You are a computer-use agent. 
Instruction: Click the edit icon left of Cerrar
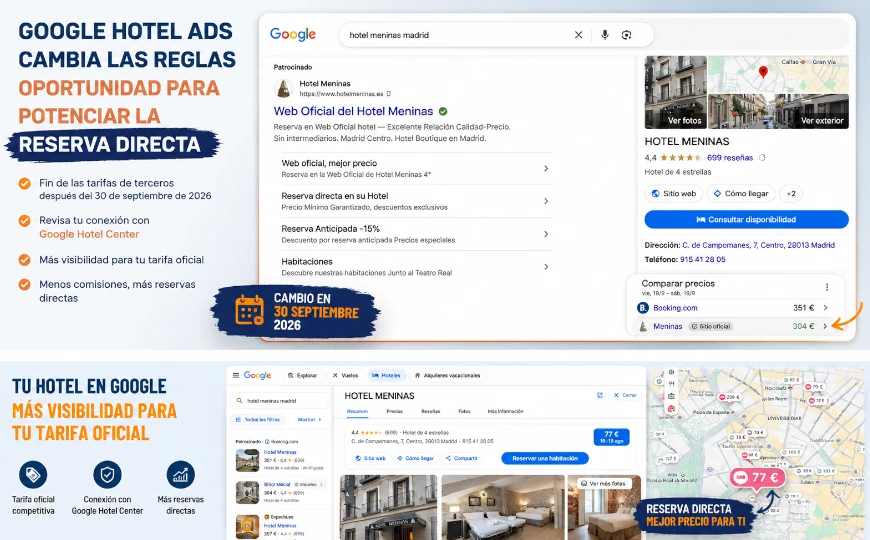[600, 395]
